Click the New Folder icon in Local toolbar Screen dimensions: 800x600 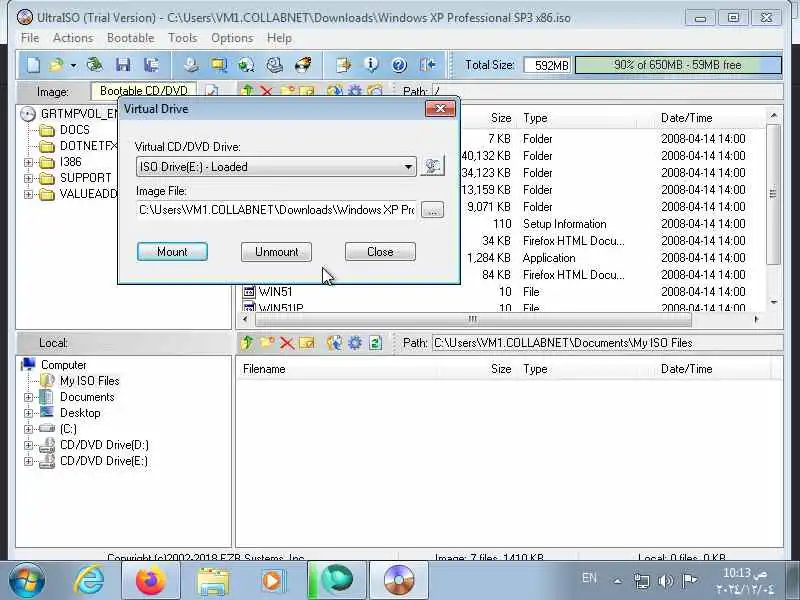pos(267,343)
